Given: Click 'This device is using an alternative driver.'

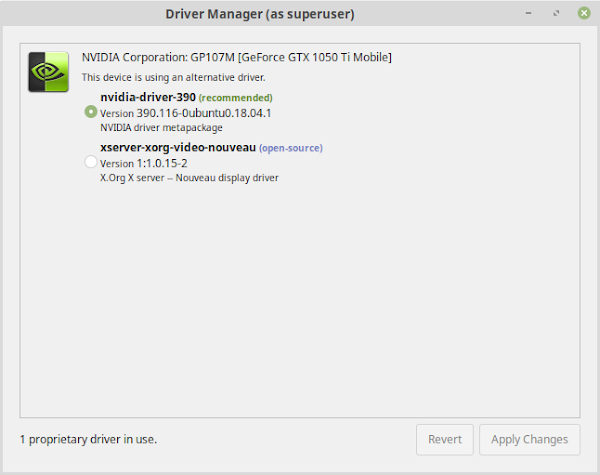Looking at the screenshot, I should click(x=173, y=77).
